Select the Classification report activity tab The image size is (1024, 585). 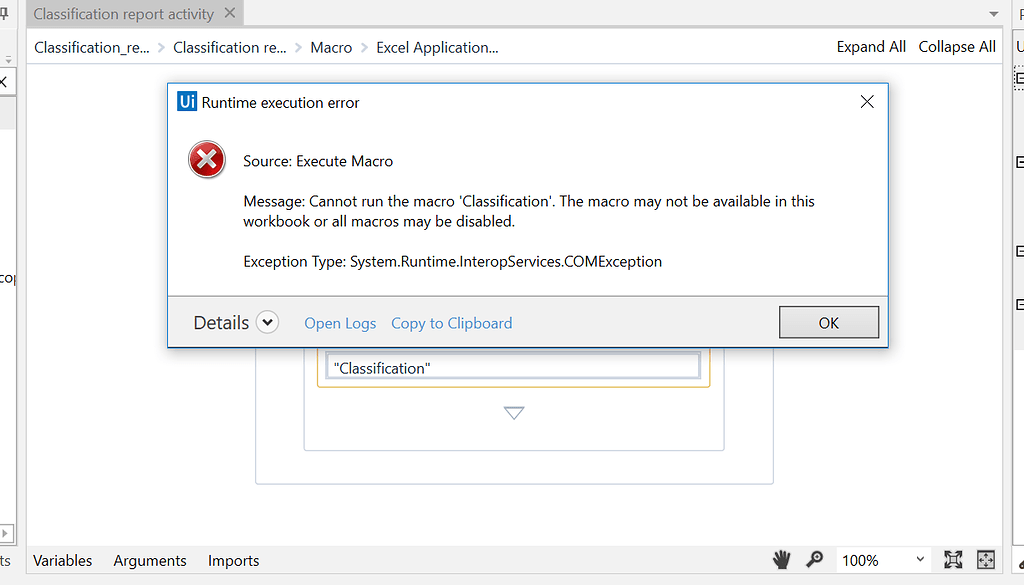(x=122, y=13)
